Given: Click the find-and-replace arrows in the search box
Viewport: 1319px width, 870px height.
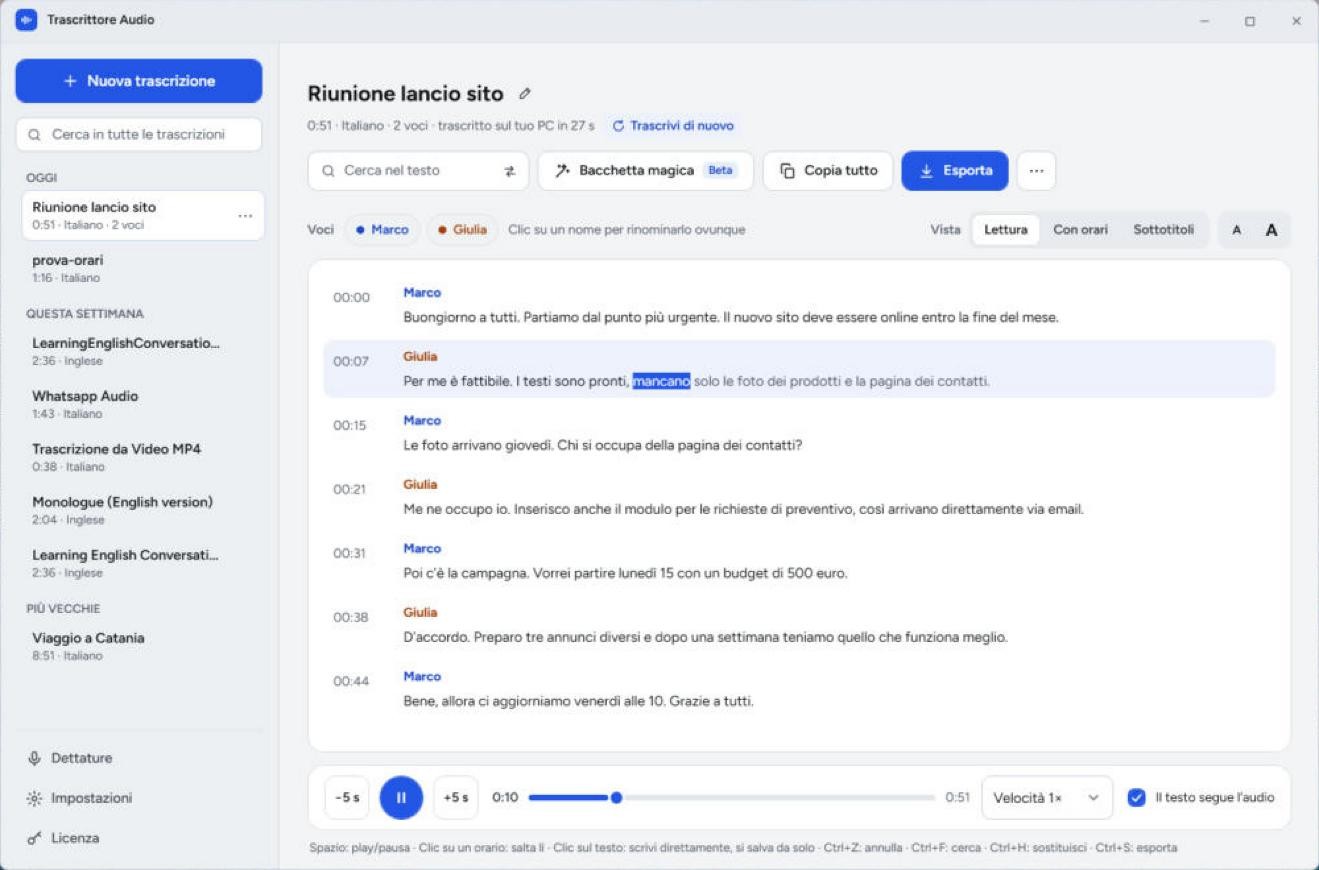Looking at the screenshot, I should click(509, 171).
